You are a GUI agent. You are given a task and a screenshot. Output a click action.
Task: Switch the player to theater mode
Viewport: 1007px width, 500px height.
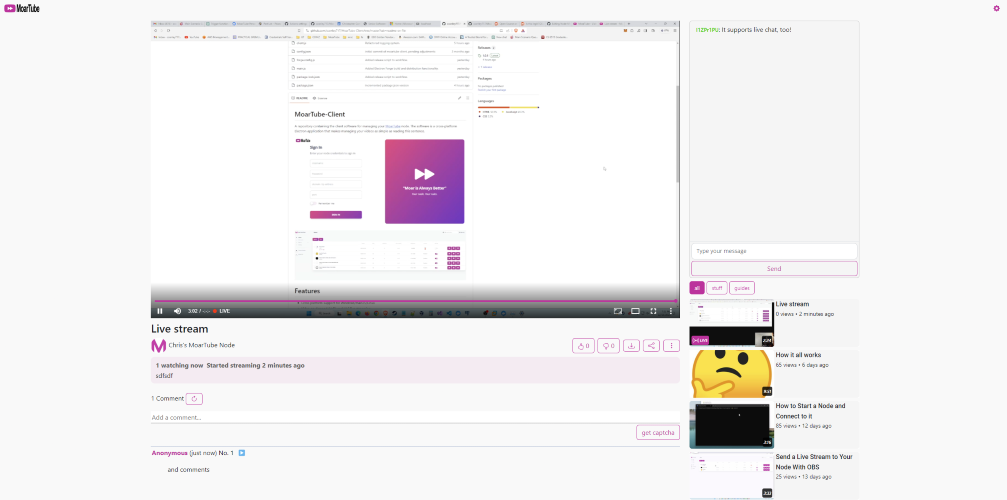pyautogui.click(x=635, y=311)
